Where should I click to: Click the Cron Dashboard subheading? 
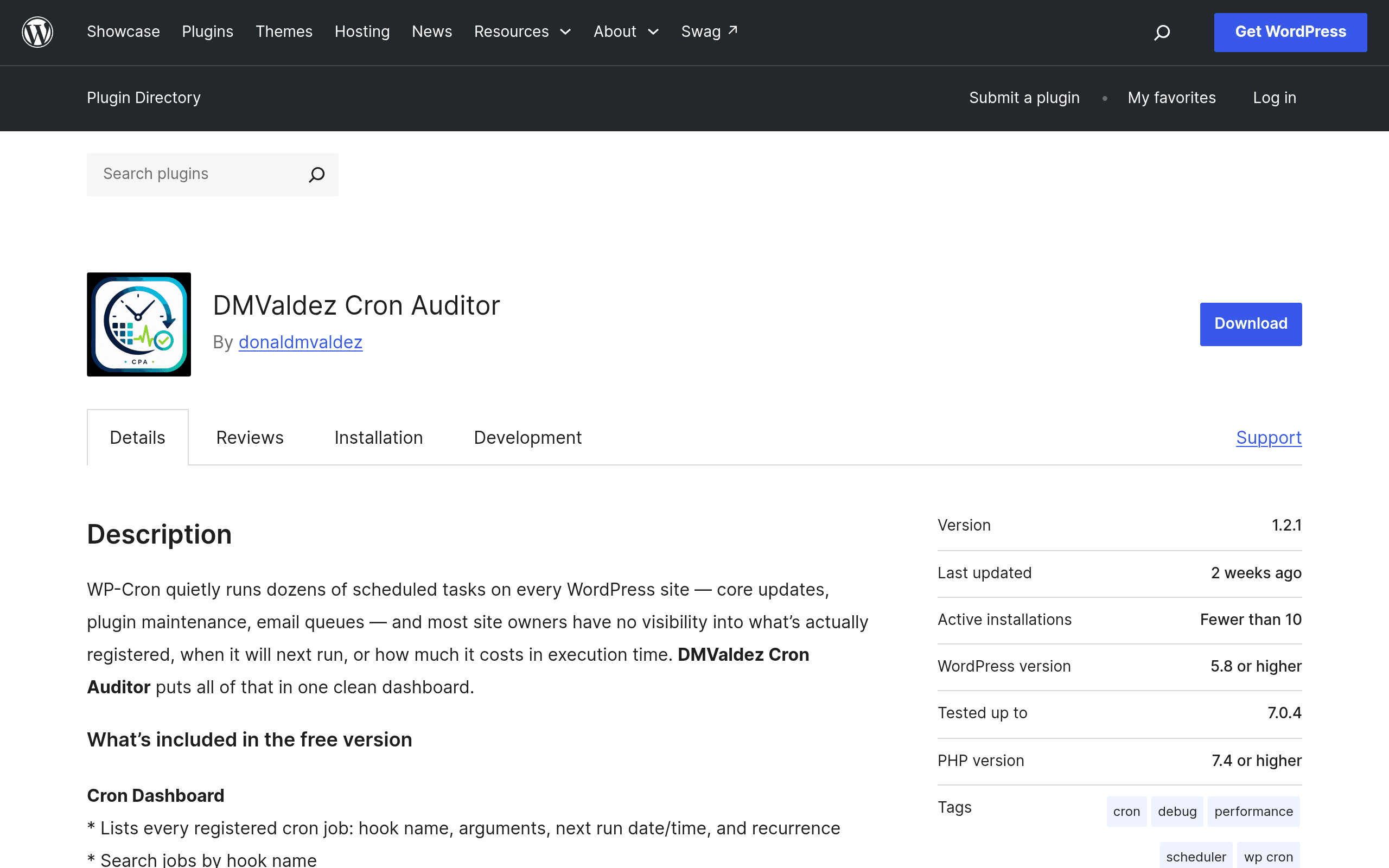coord(156,796)
